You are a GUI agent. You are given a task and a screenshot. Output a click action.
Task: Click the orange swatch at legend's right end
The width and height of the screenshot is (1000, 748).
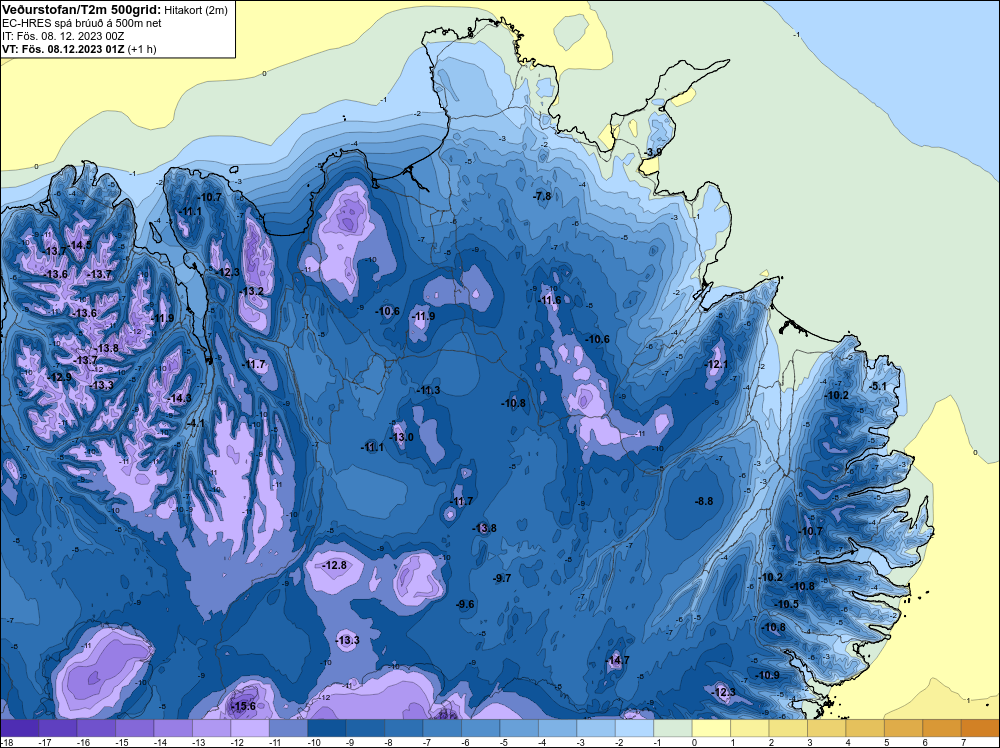[x=980, y=728]
